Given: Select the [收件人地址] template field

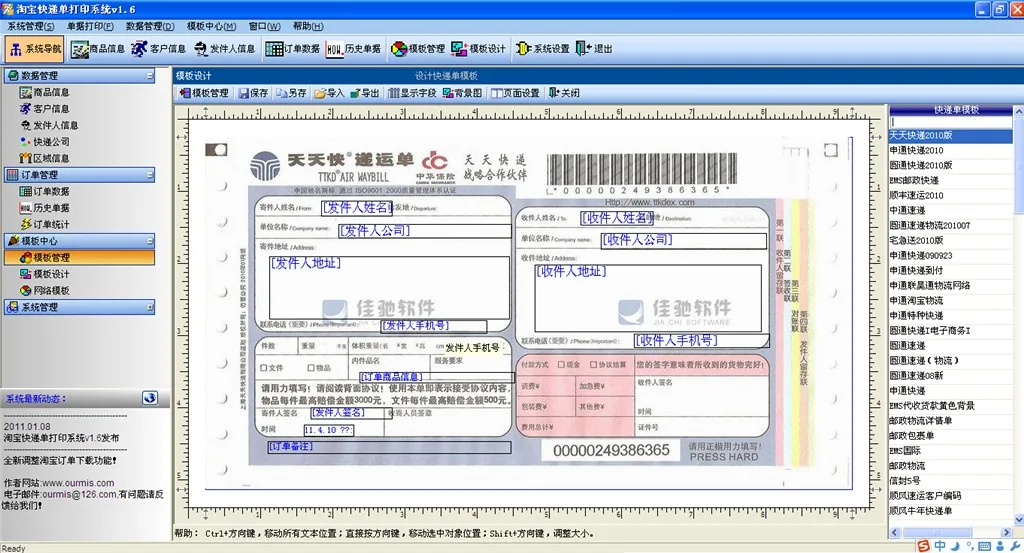Looking at the screenshot, I should click(648, 298).
